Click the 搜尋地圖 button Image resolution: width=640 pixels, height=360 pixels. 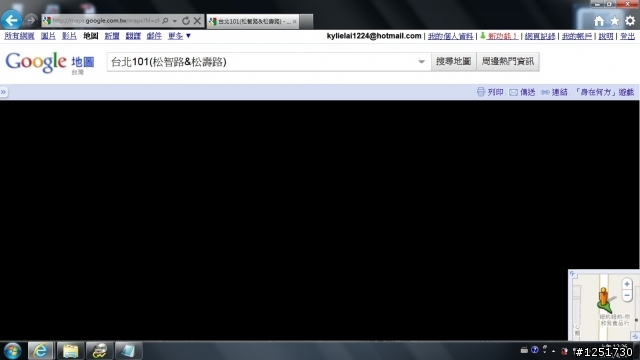click(453, 62)
